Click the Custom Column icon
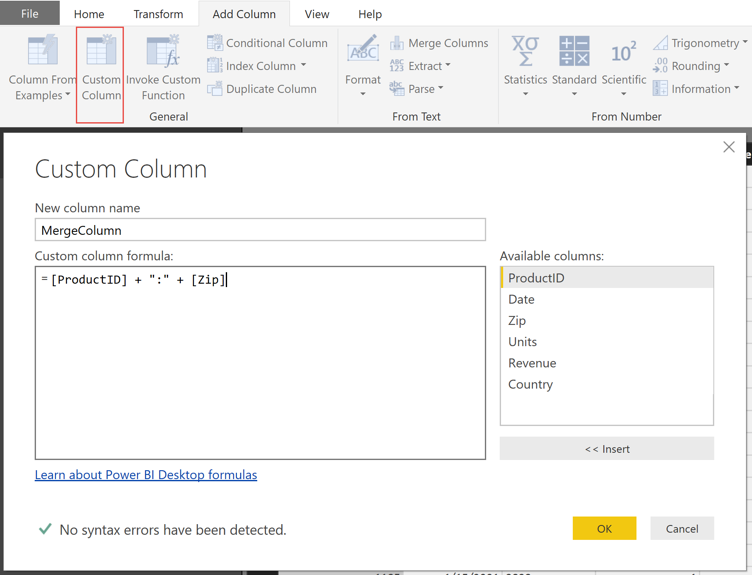Viewport: 752px width, 575px height. coord(101,49)
